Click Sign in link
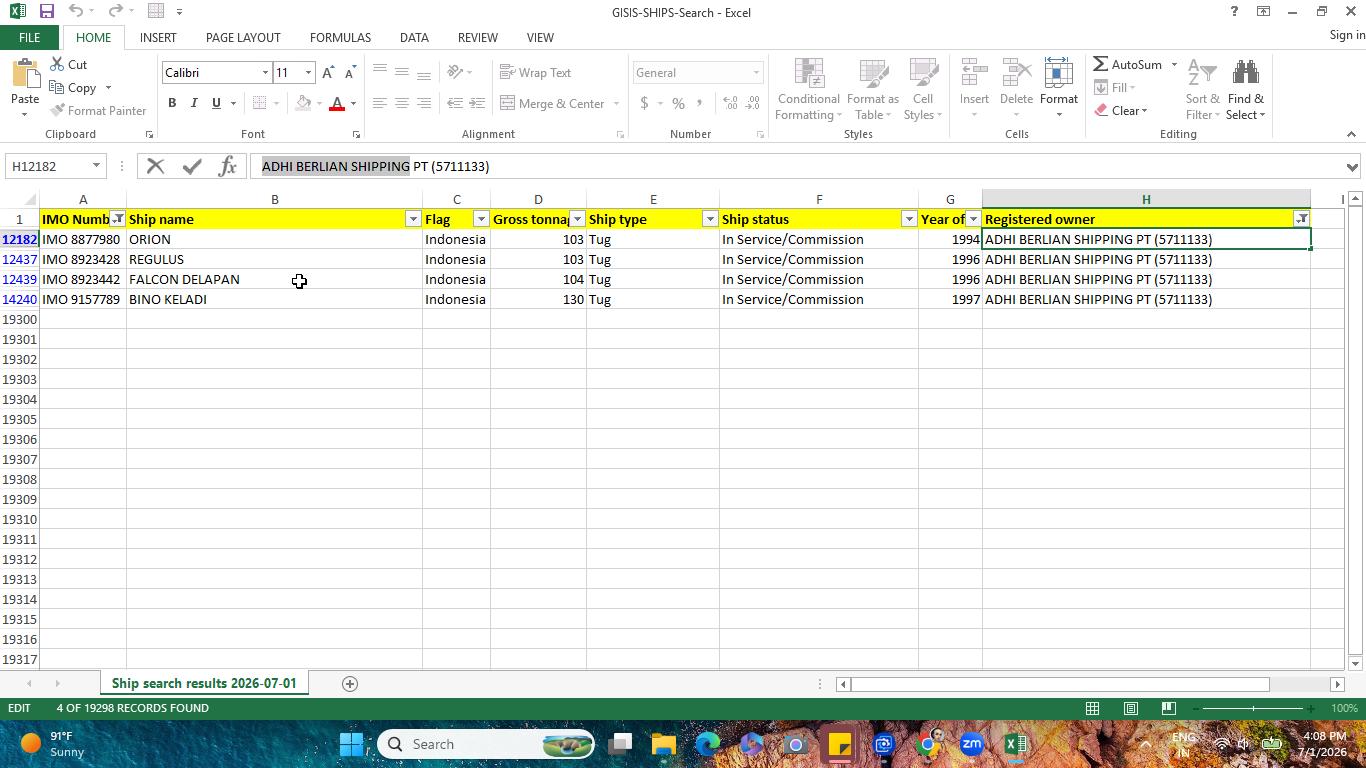This screenshot has height=768, width=1366. click(1347, 35)
